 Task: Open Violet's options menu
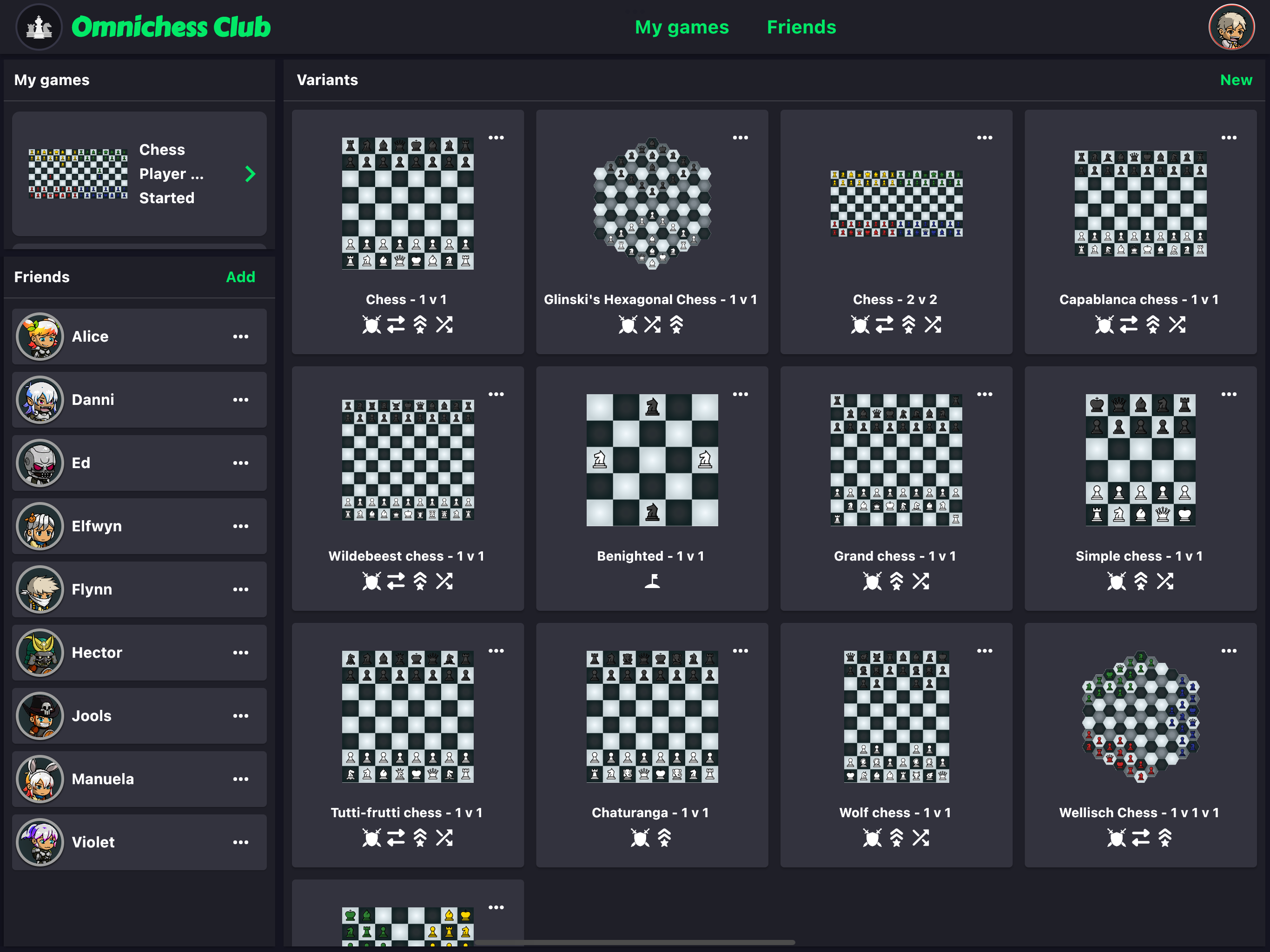240,842
